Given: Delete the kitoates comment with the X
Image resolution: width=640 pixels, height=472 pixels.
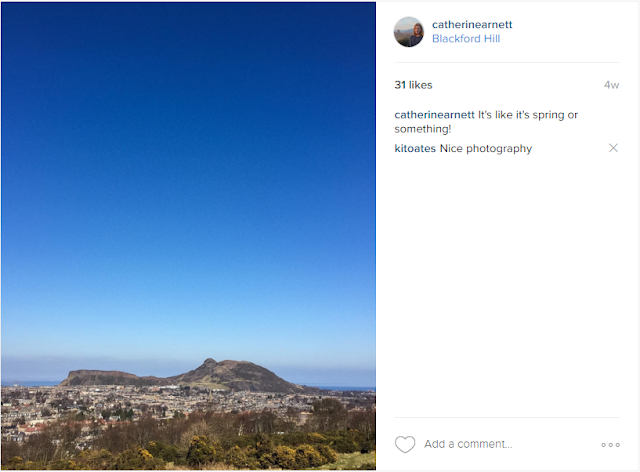Looking at the screenshot, I should [x=613, y=148].
